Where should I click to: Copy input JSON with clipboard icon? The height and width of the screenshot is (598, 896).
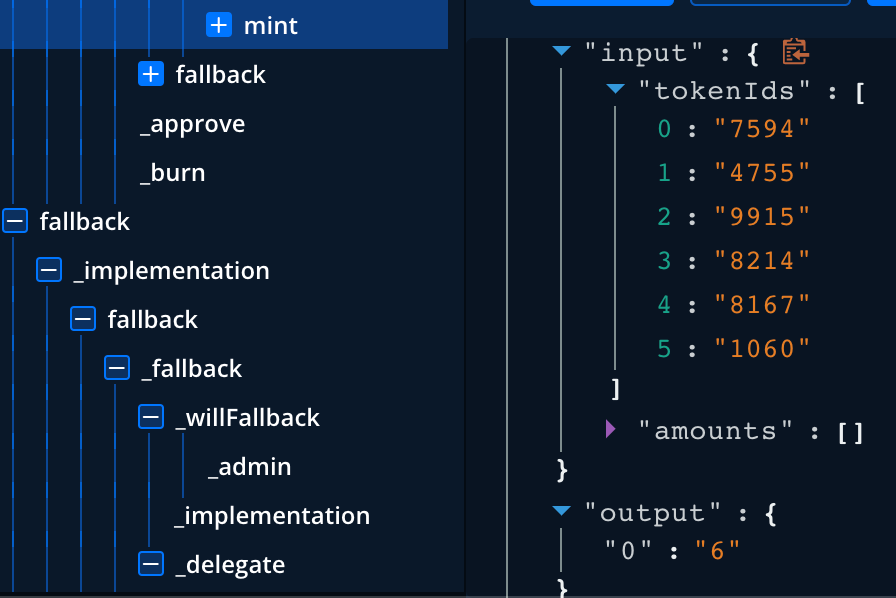click(795, 51)
